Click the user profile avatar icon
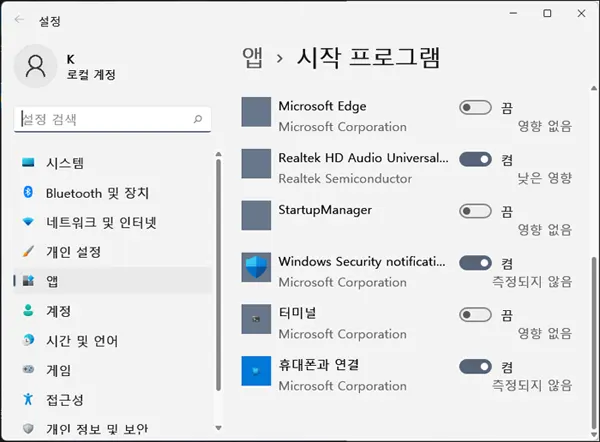Image resolution: width=600 pixels, height=442 pixels. (36, 66)
